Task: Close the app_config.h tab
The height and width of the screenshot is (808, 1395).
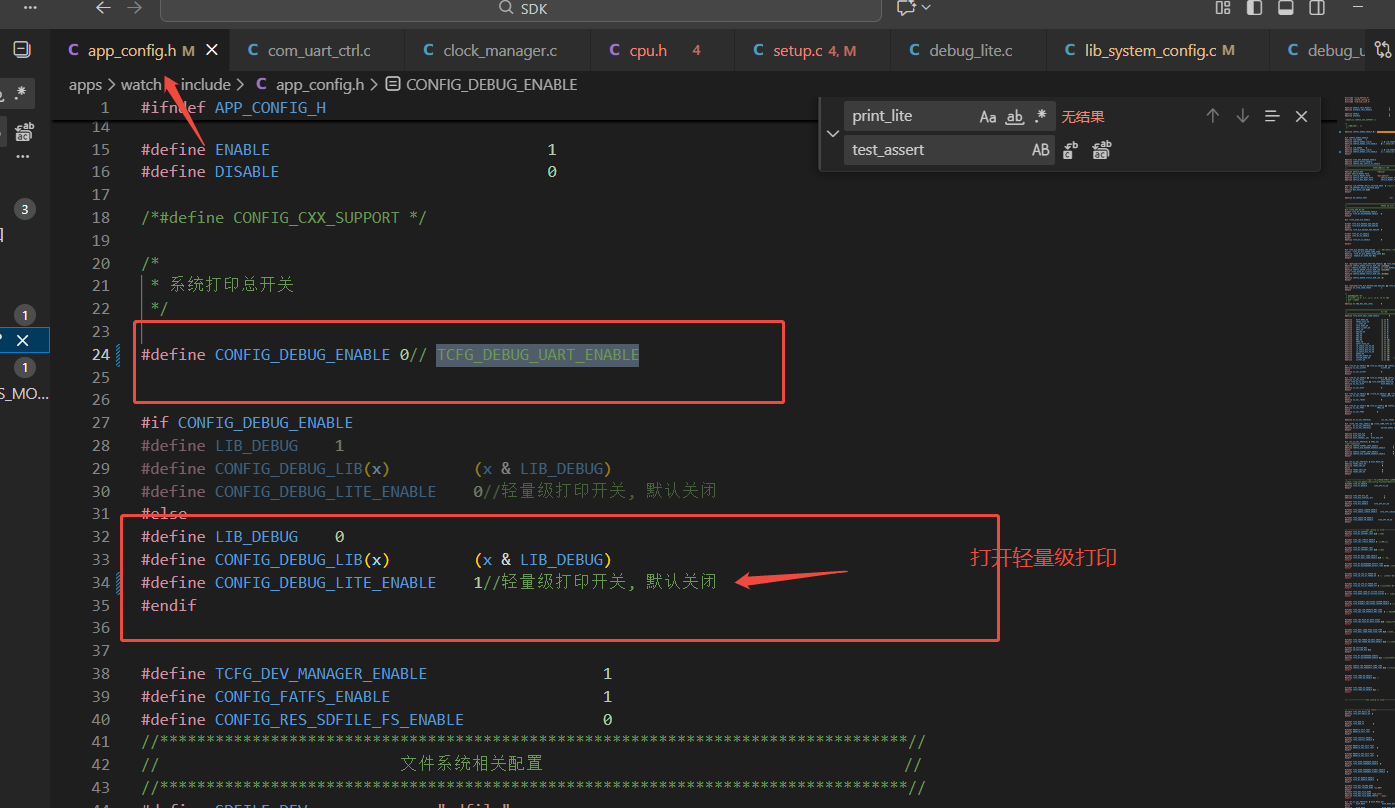Action: pos(212,50)
